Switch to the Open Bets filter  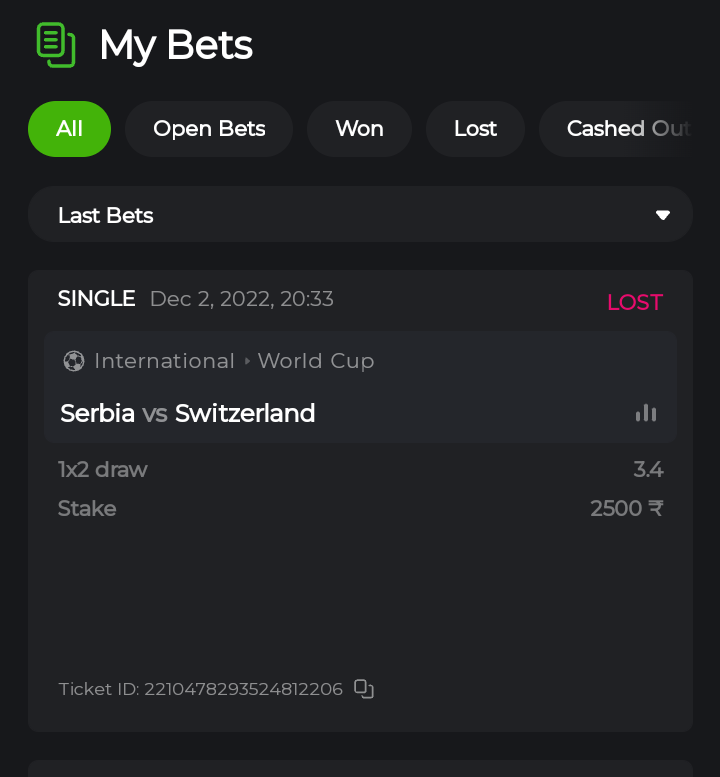point(209,129)
